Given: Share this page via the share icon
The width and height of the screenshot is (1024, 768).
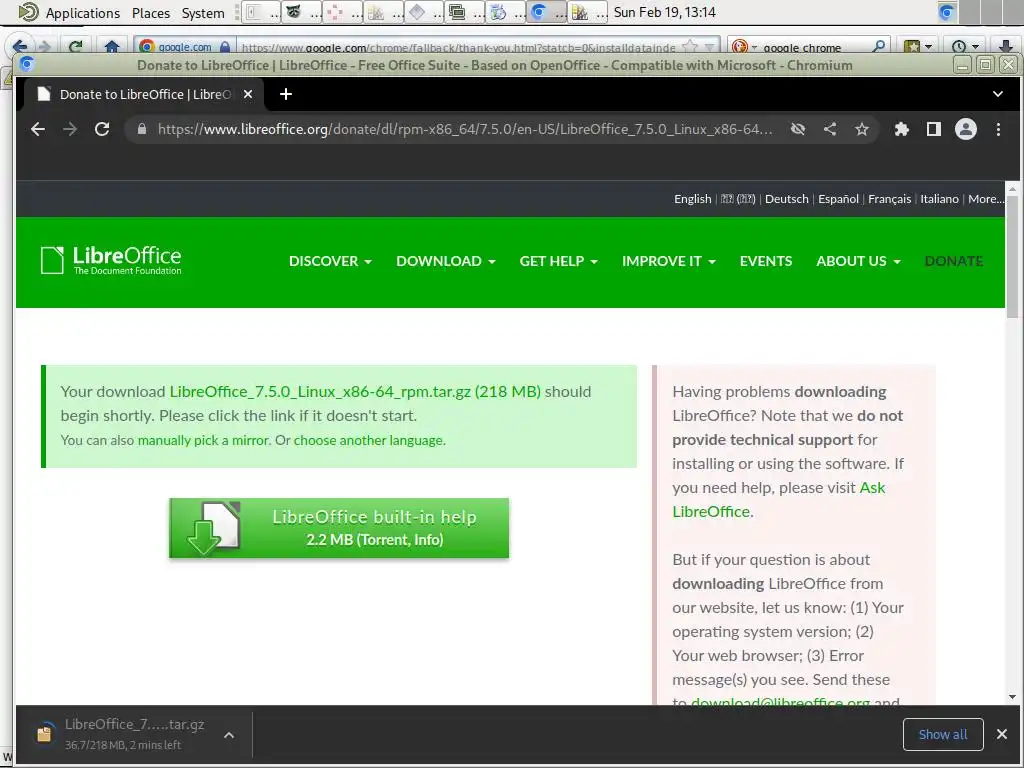Looking at the screenshot, I should click(830, 129).
